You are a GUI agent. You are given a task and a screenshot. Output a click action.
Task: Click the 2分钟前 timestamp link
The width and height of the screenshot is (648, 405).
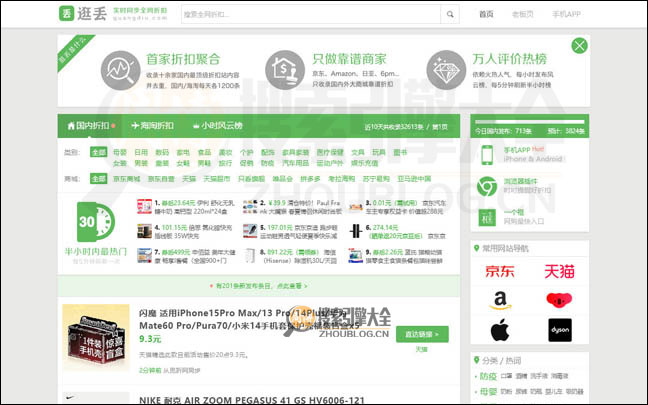pyautogui.click(x=150, y=370)
